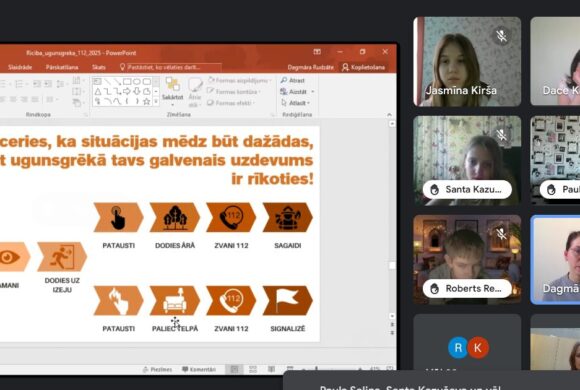The width and height of the screenshot is (580, 390).
Task: Select the star shape in shapes gallery
Action: pyautogui.click(x=147, y=101)
